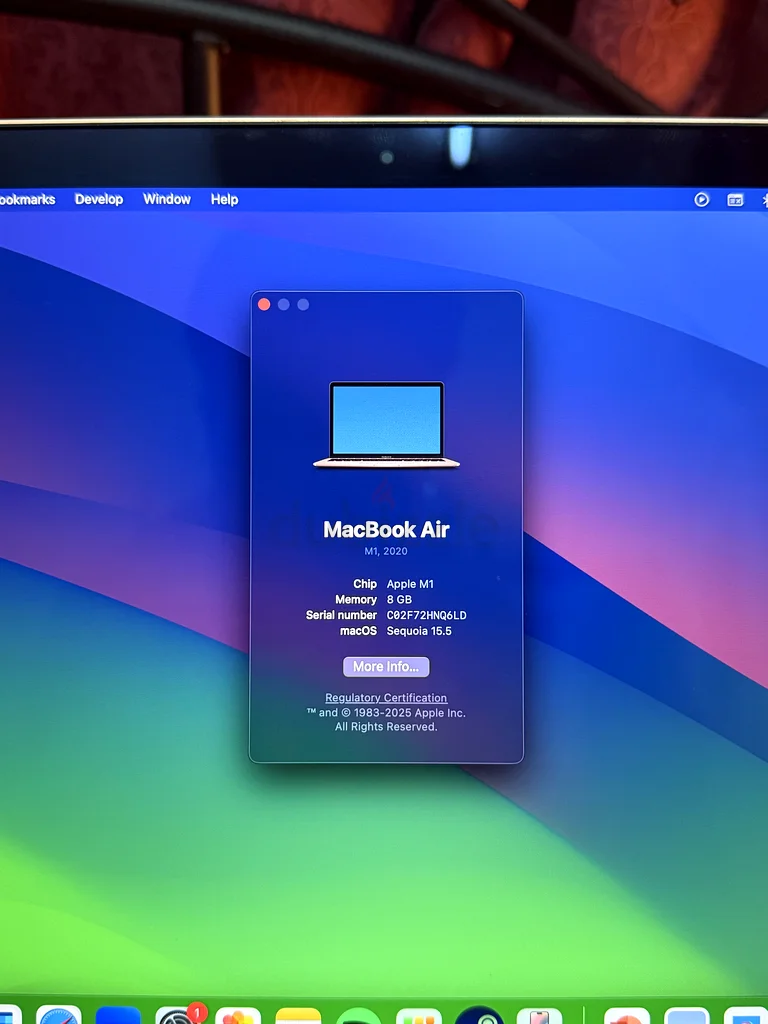Screen dimensions: 768x1024
Task: Click the "8 GB" memory value
Action: pyautogui.click(x=399, y=600)
